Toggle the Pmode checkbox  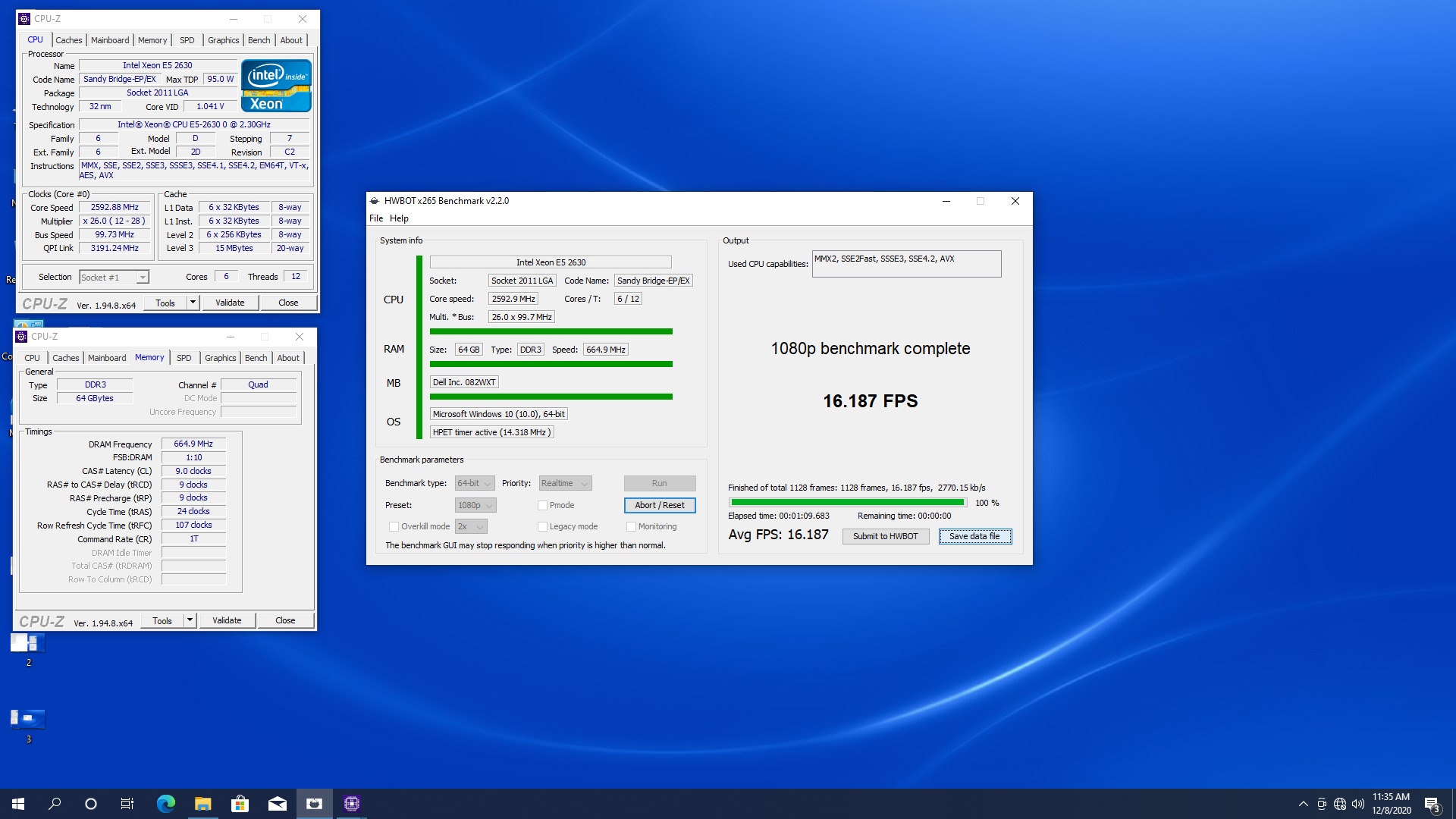tap(542, 506)
